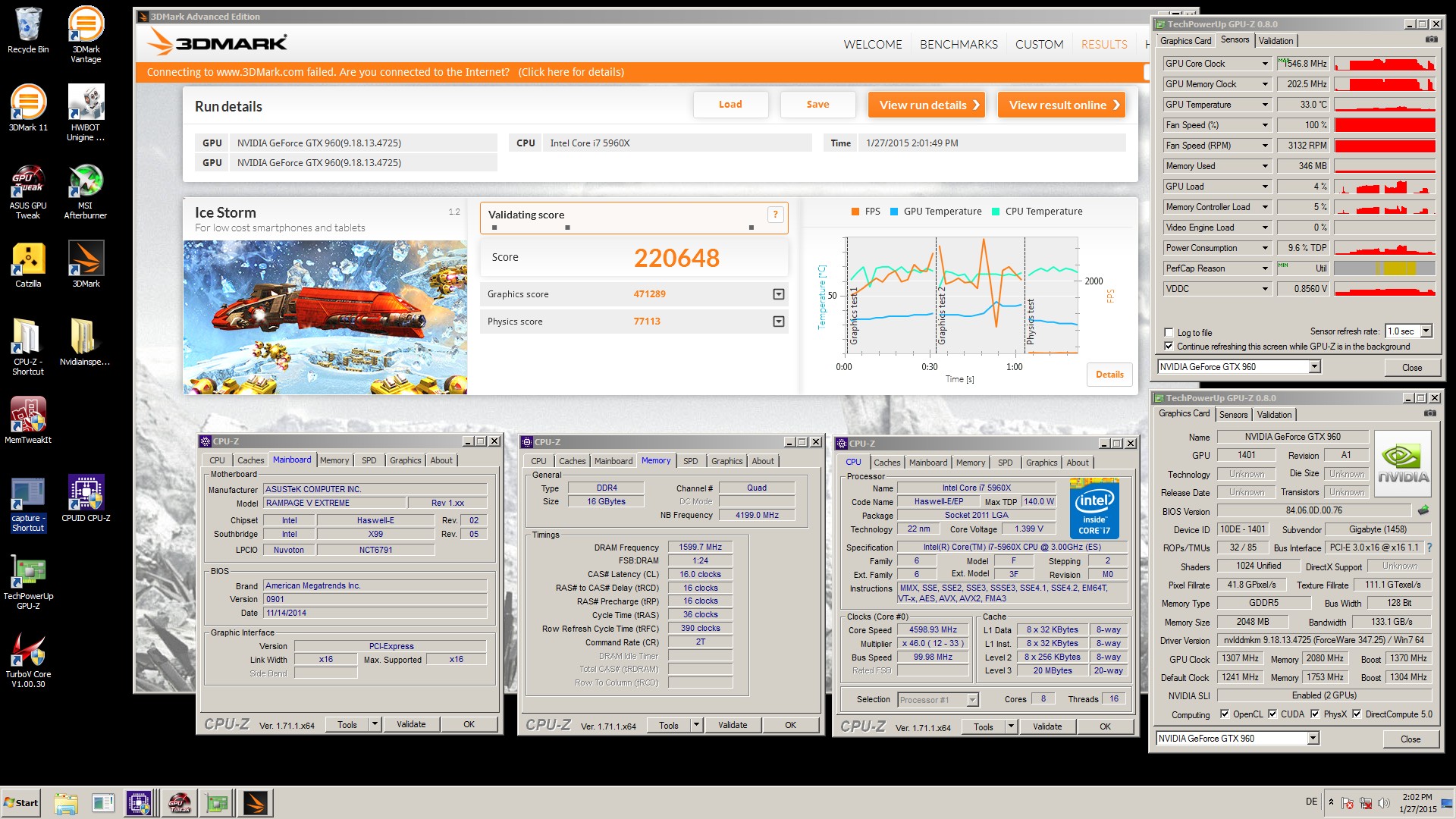1456x819 pixels.
Task: Click the Start button
Action: pyautogui.click(x=20, y=803)
